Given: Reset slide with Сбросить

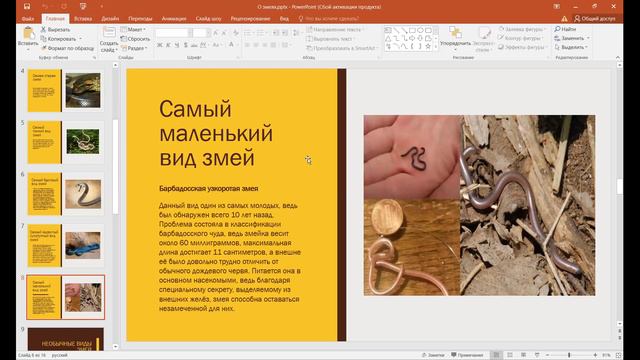Looking at the screenshot, I should [x=135, y=39].
